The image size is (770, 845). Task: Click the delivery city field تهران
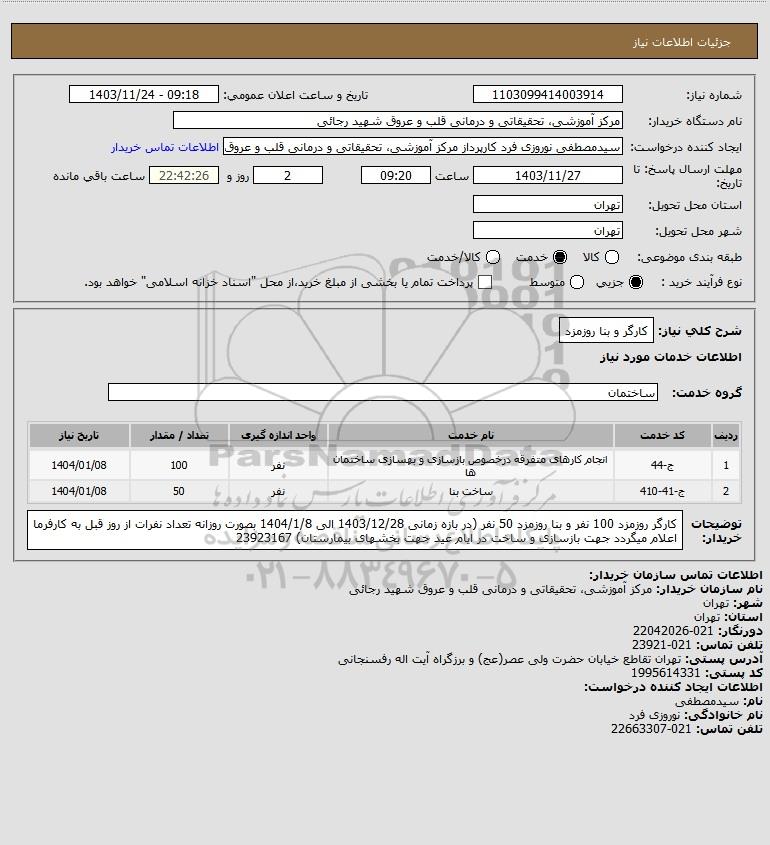coord(547,231)
